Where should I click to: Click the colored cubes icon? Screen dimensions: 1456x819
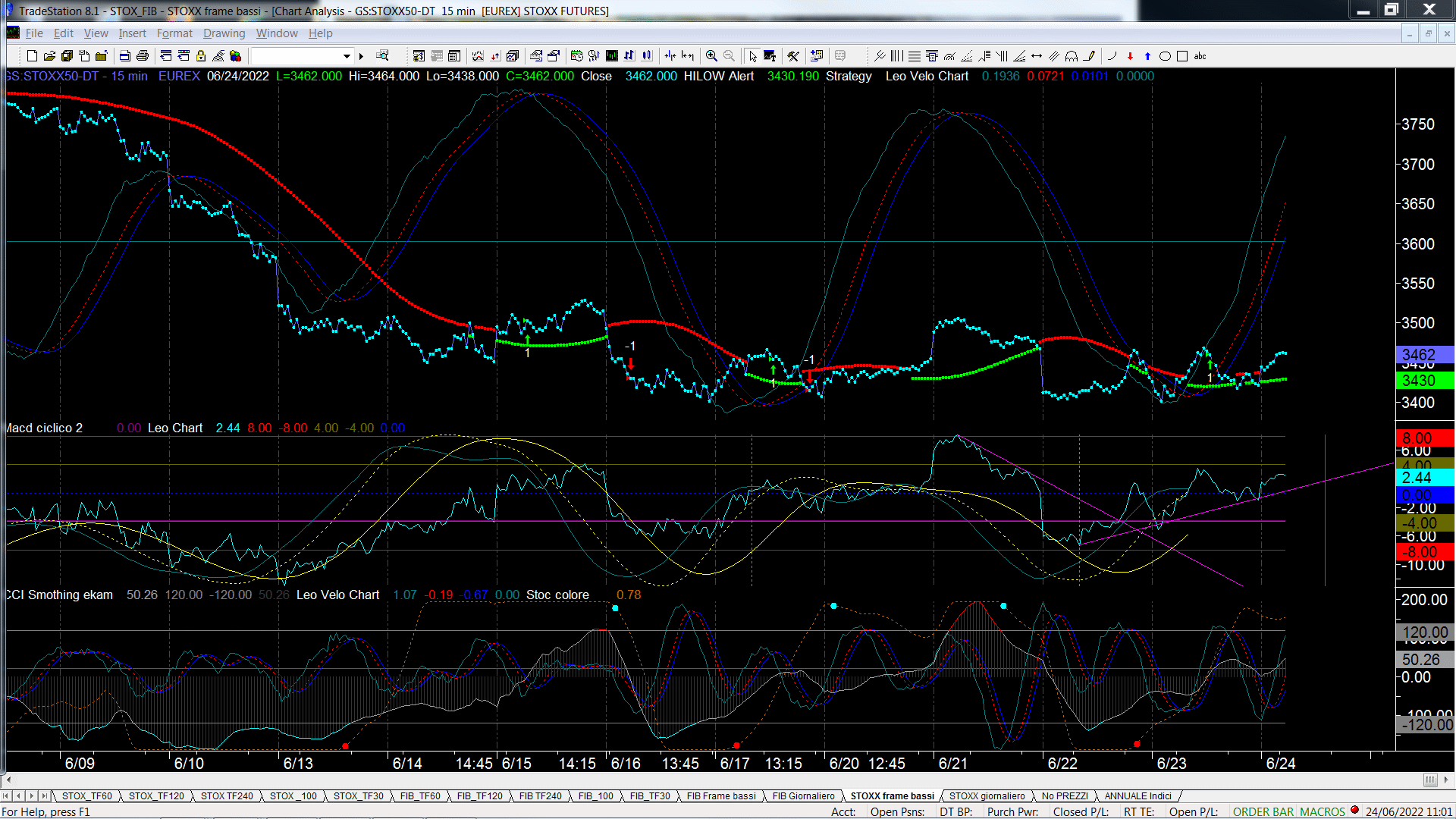[x=235, y=56]
